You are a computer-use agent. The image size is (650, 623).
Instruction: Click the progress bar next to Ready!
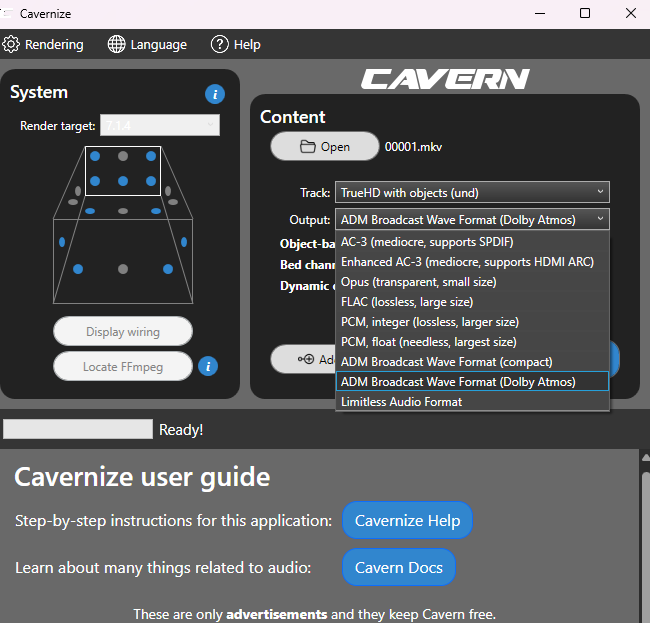click(x=78, y=429)
